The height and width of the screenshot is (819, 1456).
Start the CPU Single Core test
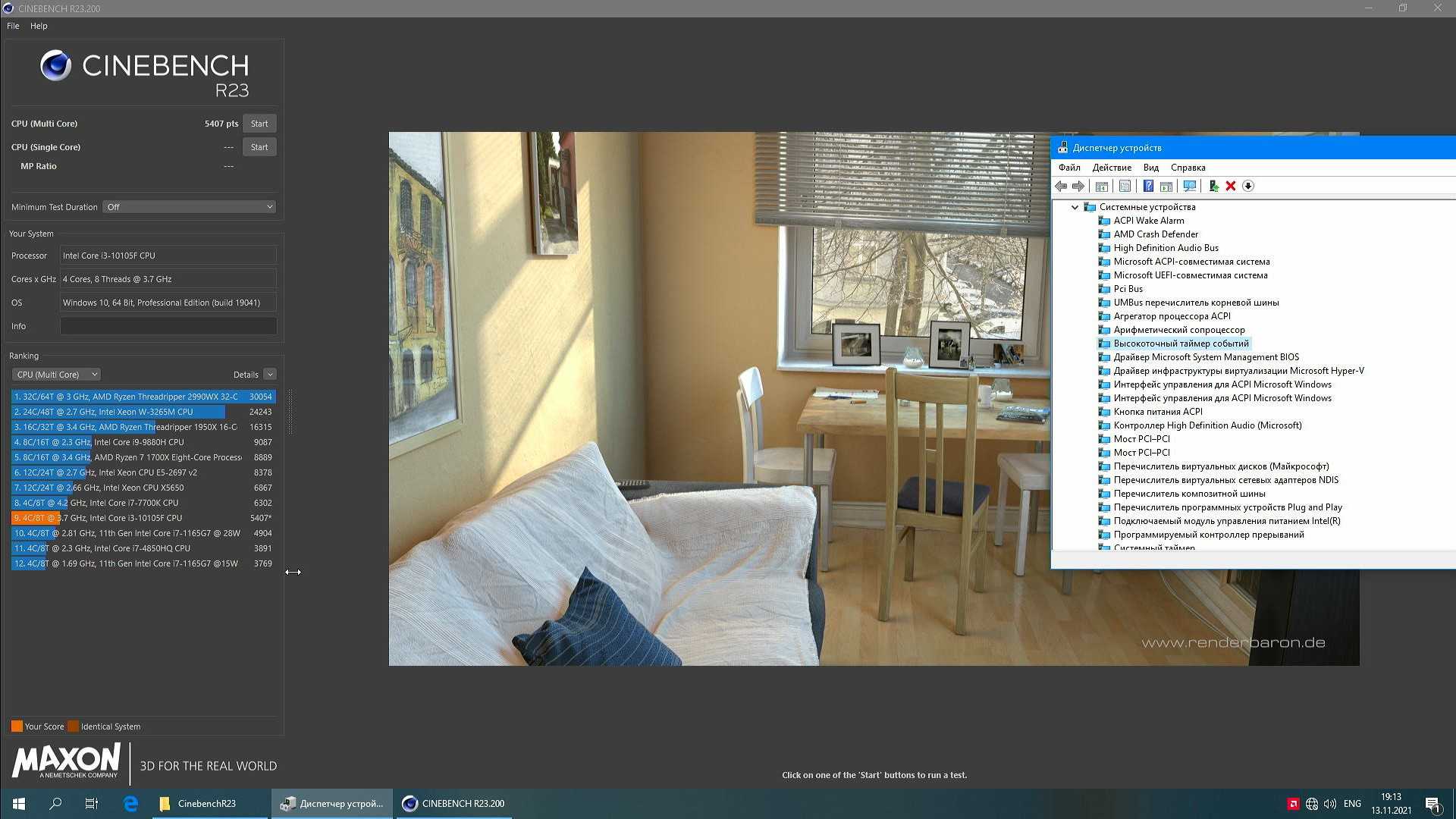(259, 147)
